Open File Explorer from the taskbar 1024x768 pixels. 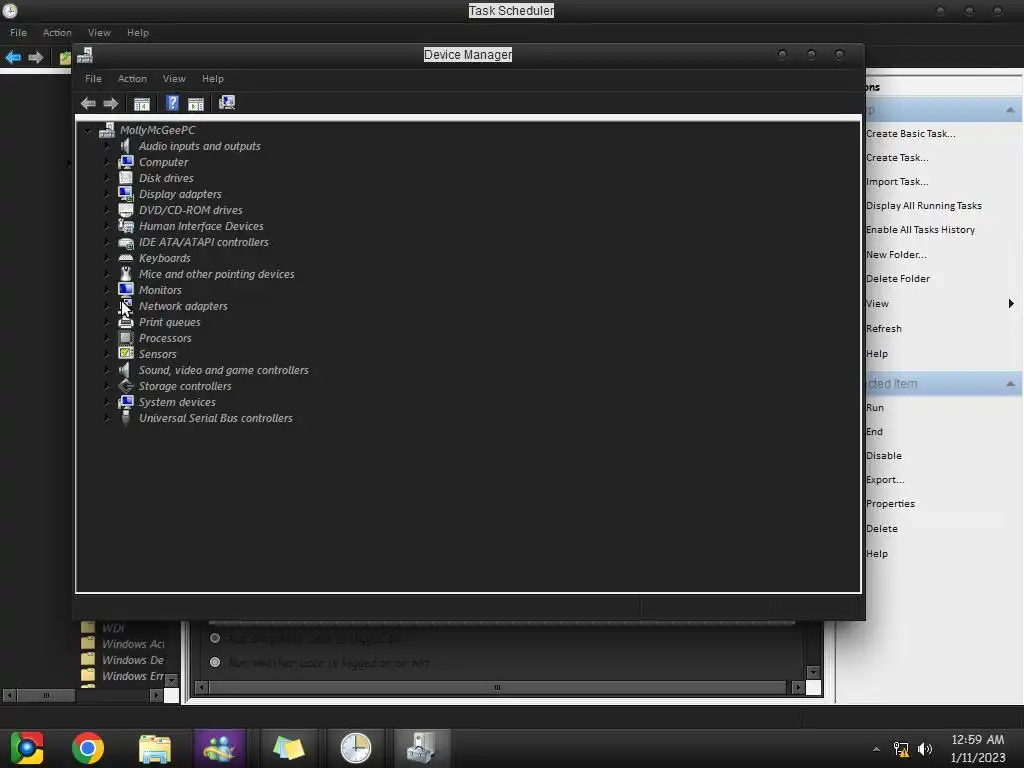[x=155, y=748]
